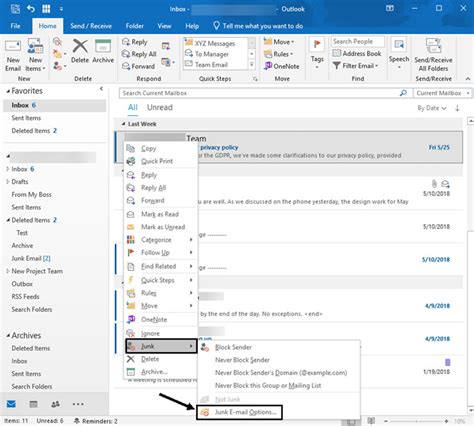474x426 pixels.
Task: Open the New Project Team folder
Action: [37, 271]
